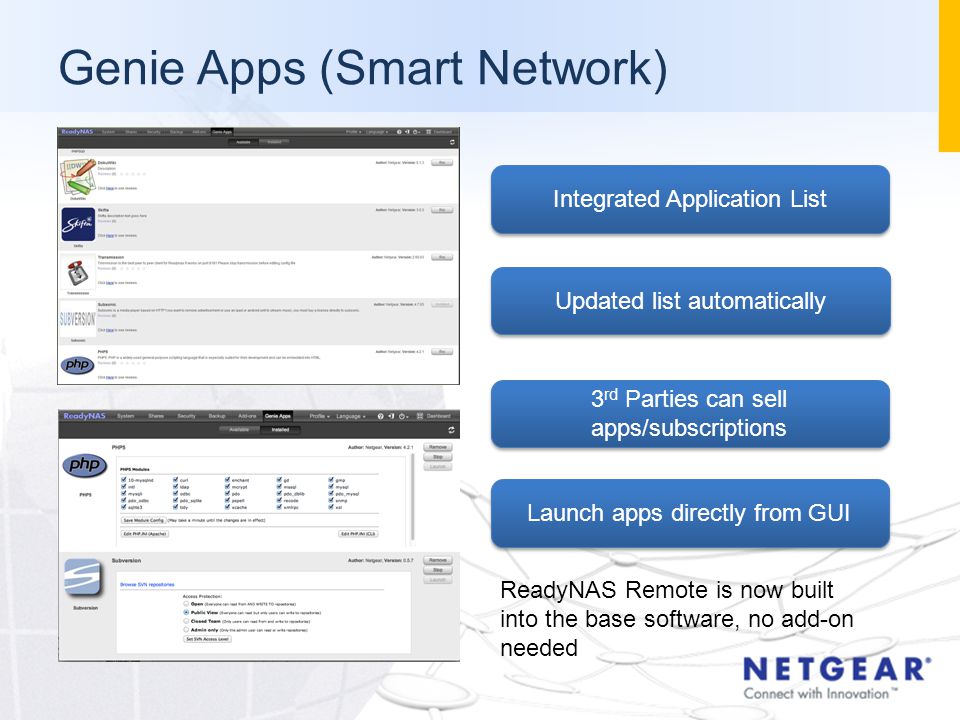Select Genie Apps tab in Available view

point(222,132)
